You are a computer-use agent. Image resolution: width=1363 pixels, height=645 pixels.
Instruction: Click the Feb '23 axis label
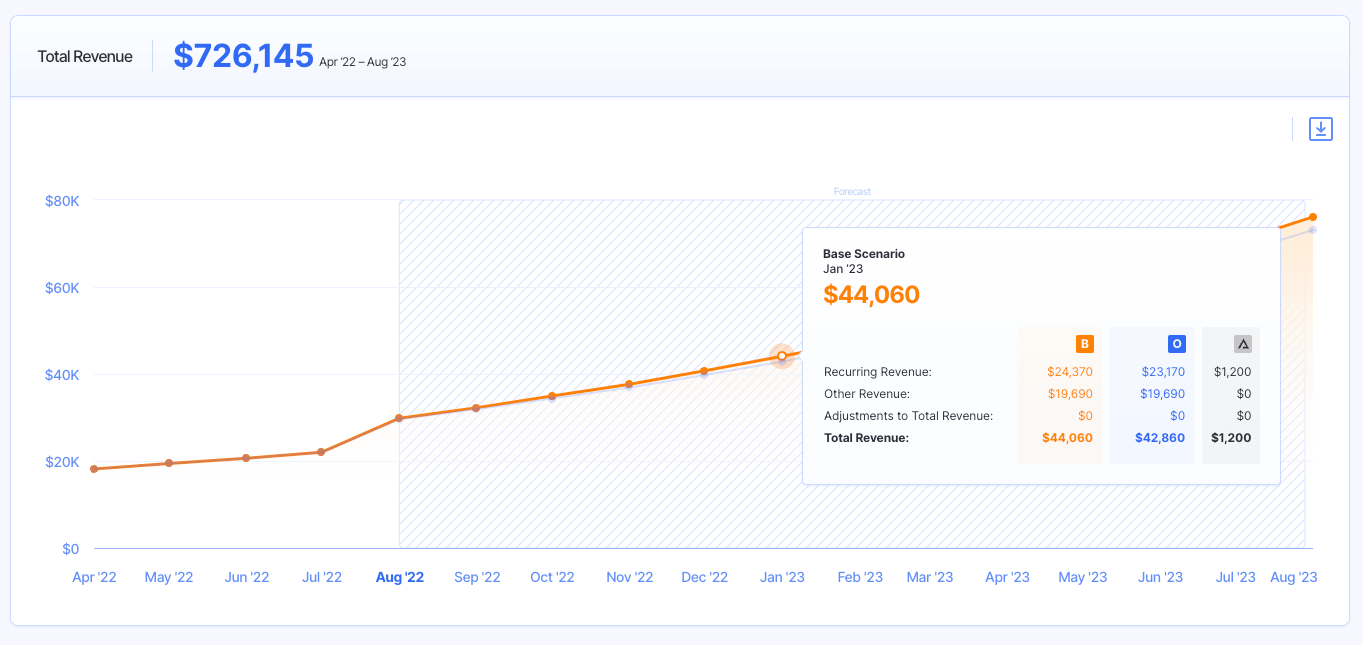point(860,577)
